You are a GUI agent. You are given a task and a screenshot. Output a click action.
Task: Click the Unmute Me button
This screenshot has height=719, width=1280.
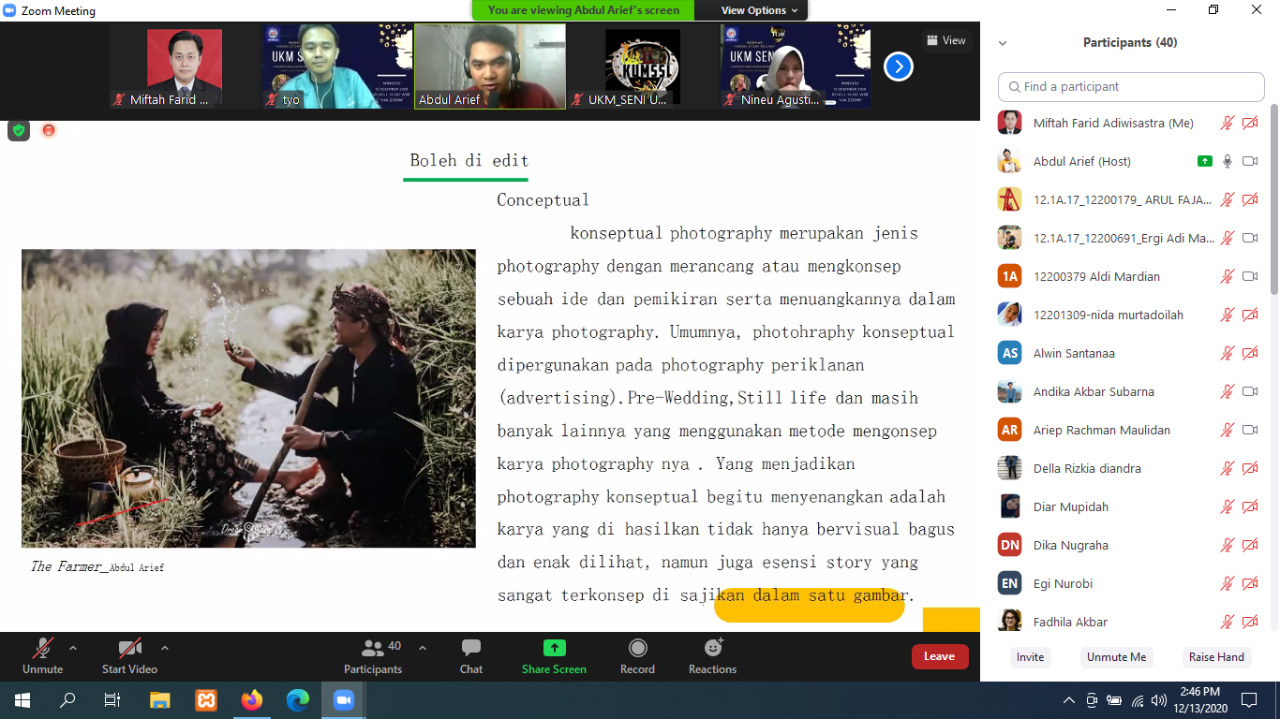1116,657
